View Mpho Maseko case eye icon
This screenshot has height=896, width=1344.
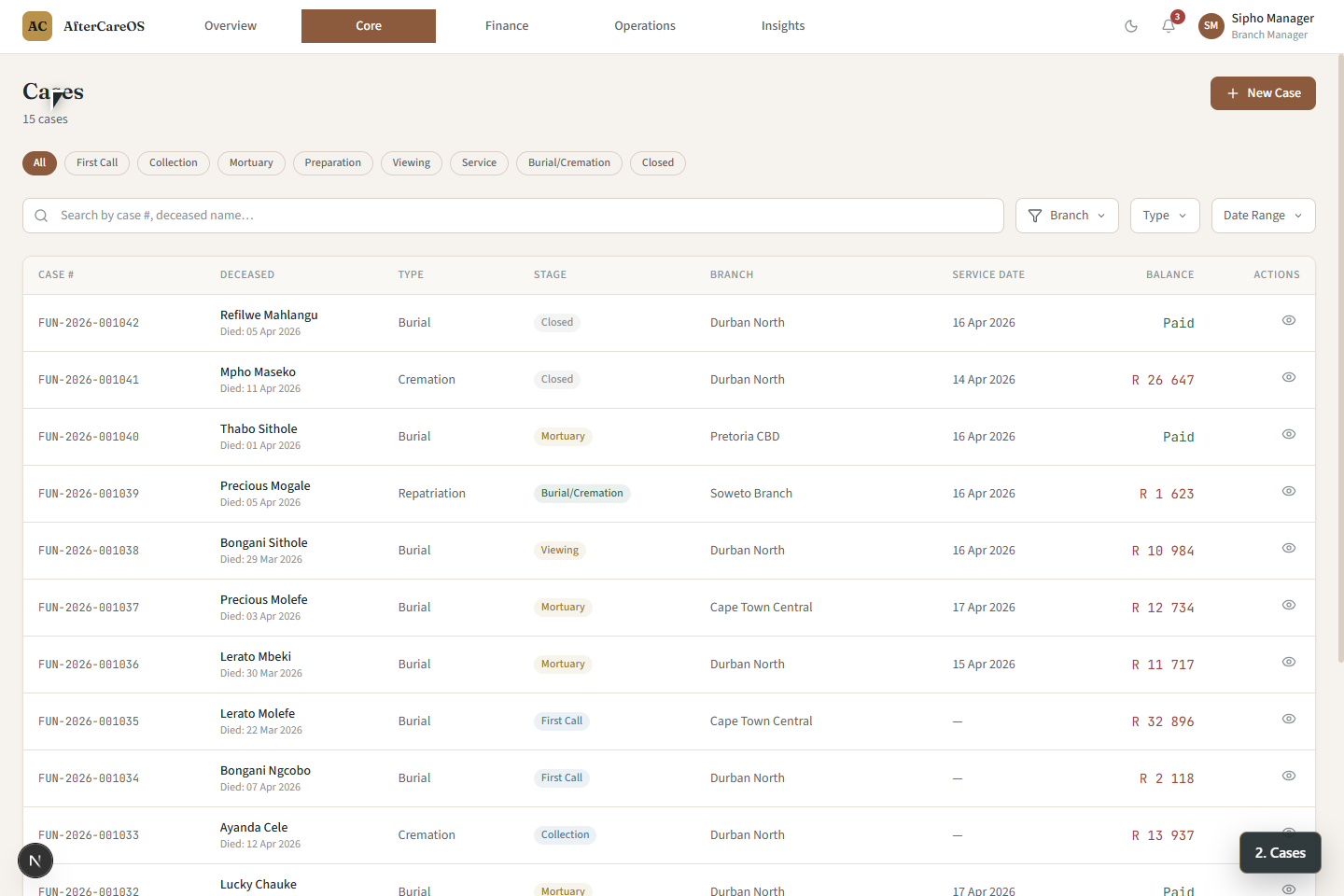[1289, 377]
